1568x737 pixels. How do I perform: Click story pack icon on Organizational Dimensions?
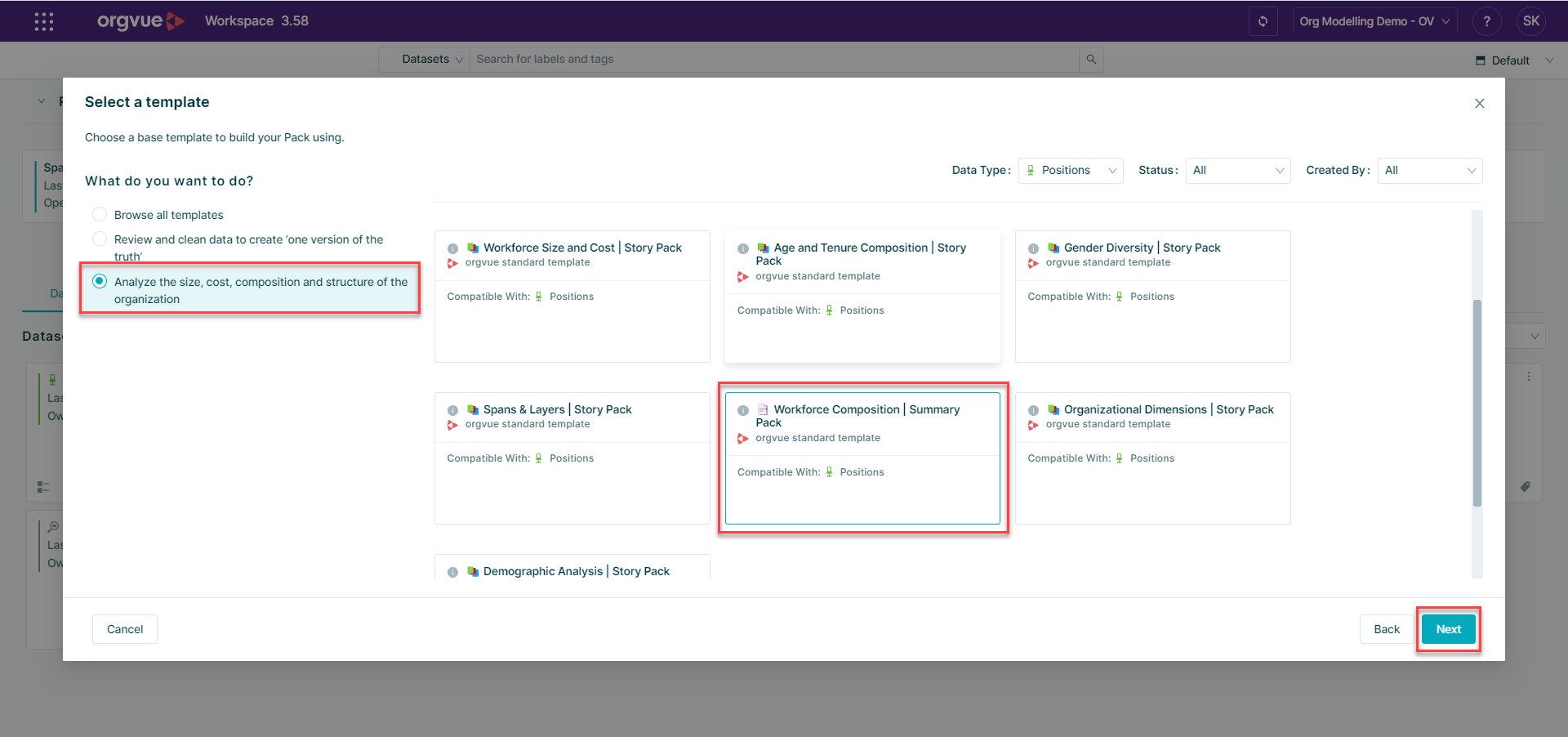coord(1053,409)
